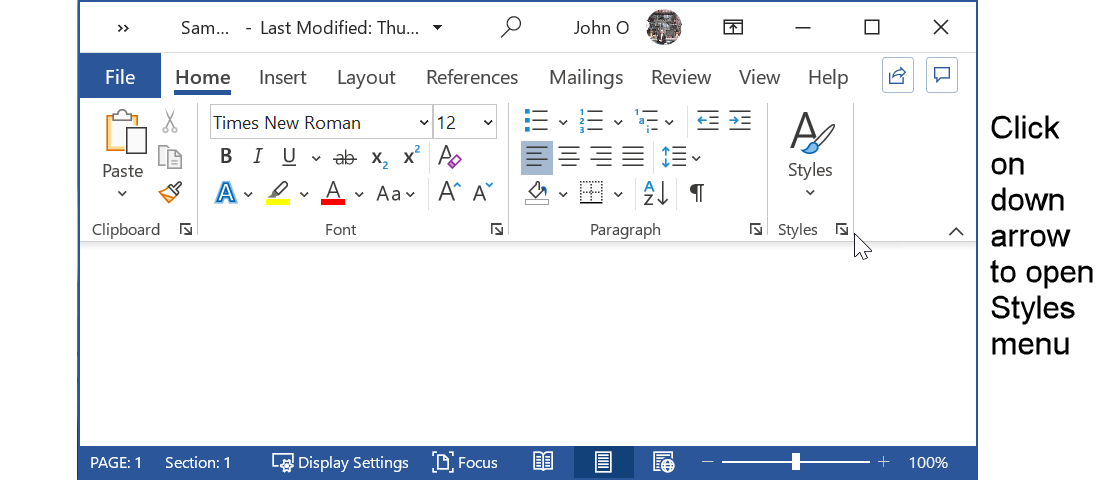Toggle Italic formatting
Image resolution: width=1112 pixels, height=480 pixels.
click(257, 157)
